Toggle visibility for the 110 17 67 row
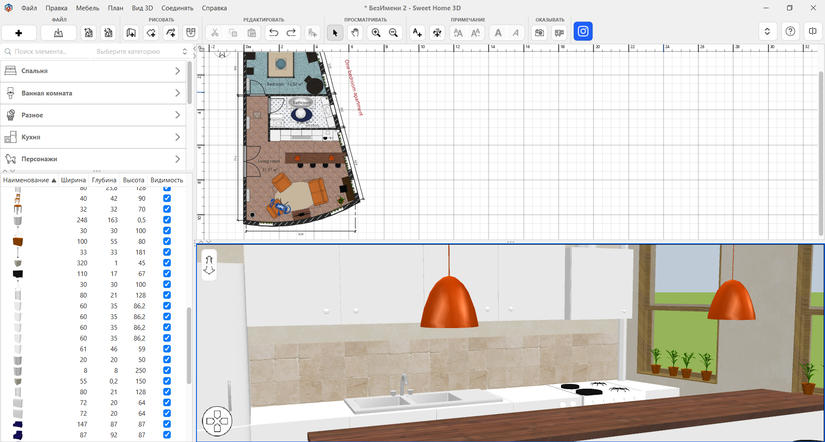Viewport: 825px width, 442px height. coord(167,274)
